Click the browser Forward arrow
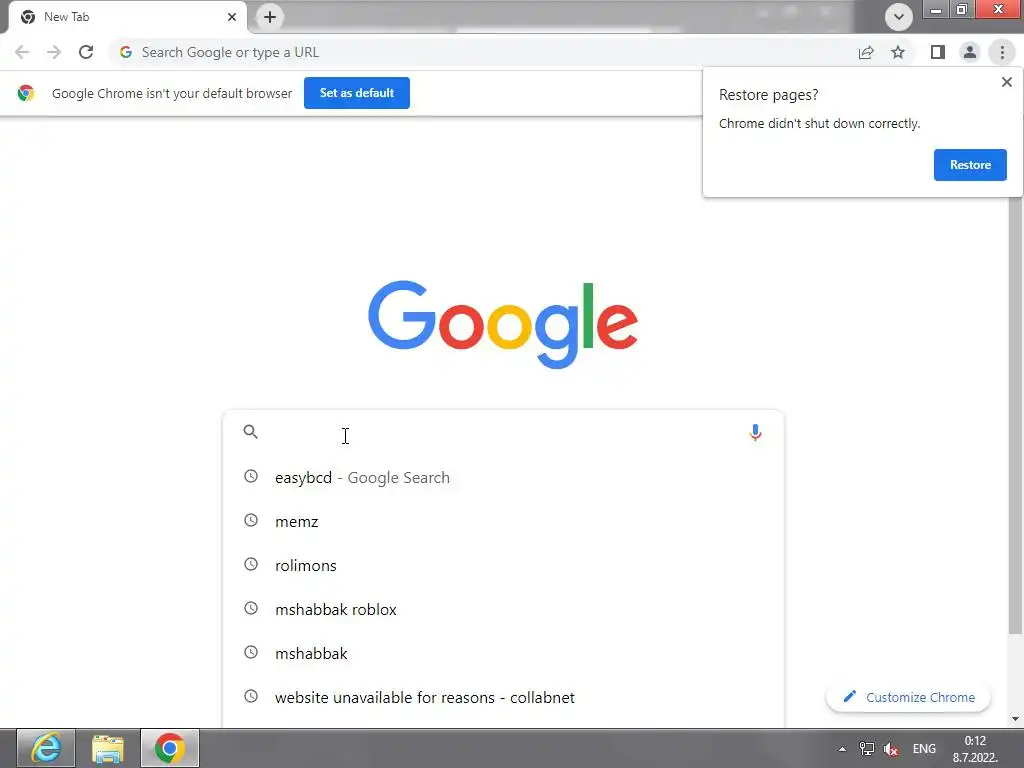This screenshot has height=768, width=1024. pyautogui.click(x=54, y=52)
